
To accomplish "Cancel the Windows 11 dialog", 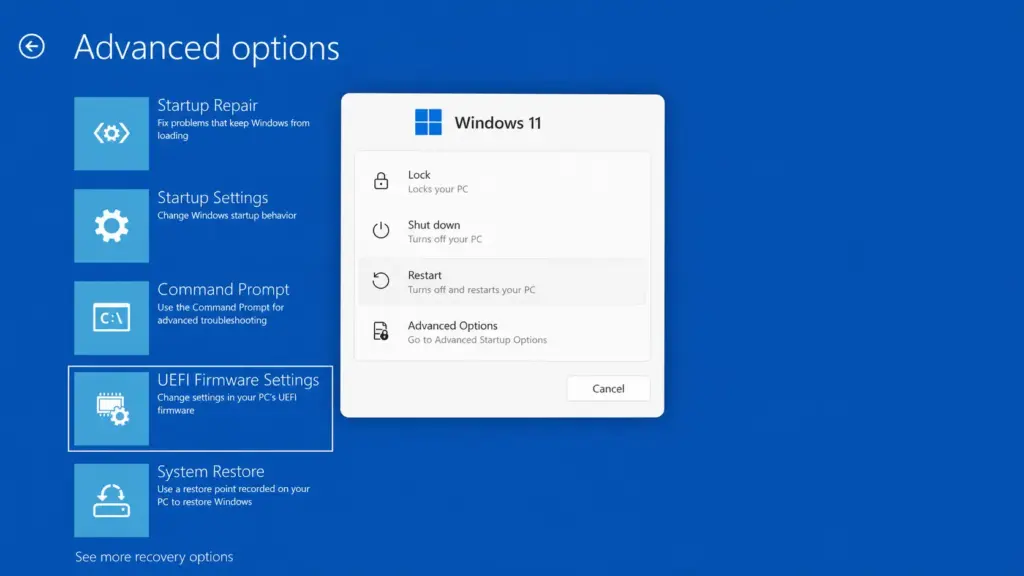I will pyautogui.click(x=608, y=389).
